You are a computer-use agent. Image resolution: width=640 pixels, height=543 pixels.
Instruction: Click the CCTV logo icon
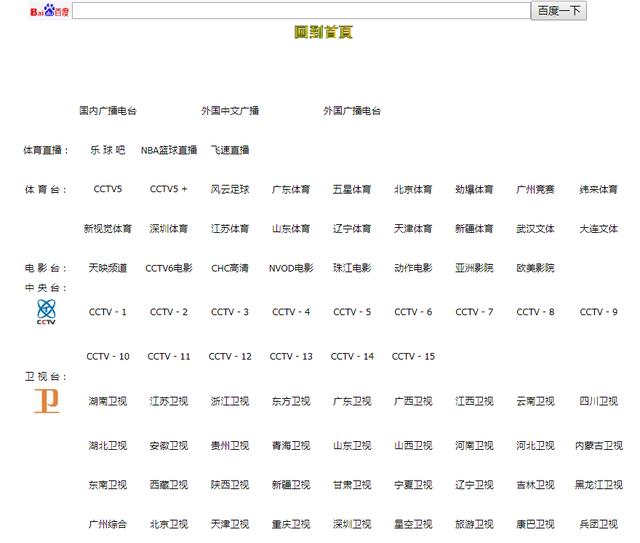[x=46, y=312]
